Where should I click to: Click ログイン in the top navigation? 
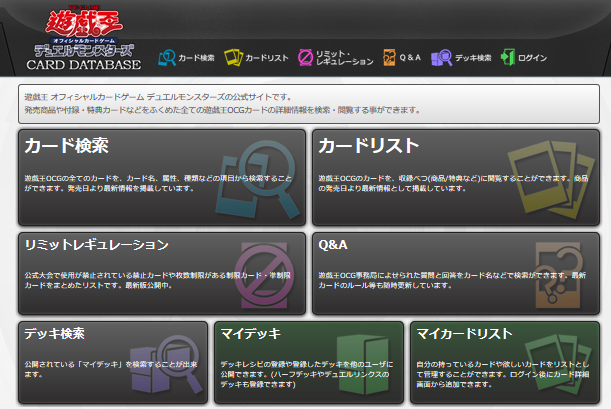click(x=532, y=58)
